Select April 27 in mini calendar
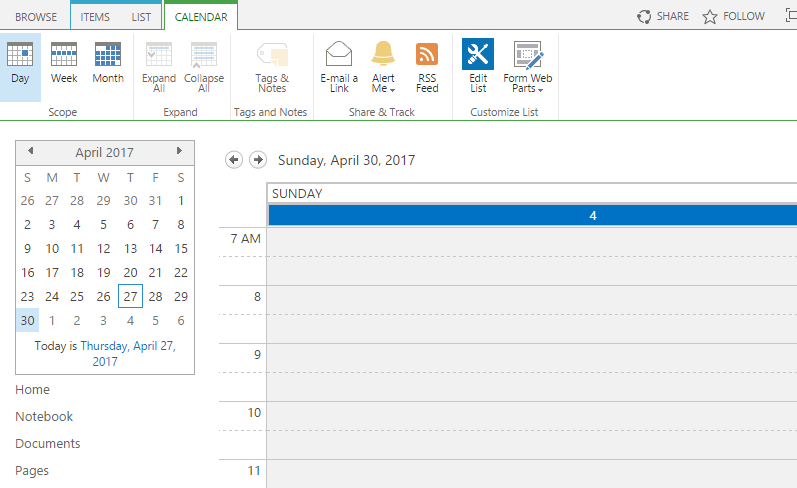This screenshot has width=797, height=488. (x=130, y=296)
